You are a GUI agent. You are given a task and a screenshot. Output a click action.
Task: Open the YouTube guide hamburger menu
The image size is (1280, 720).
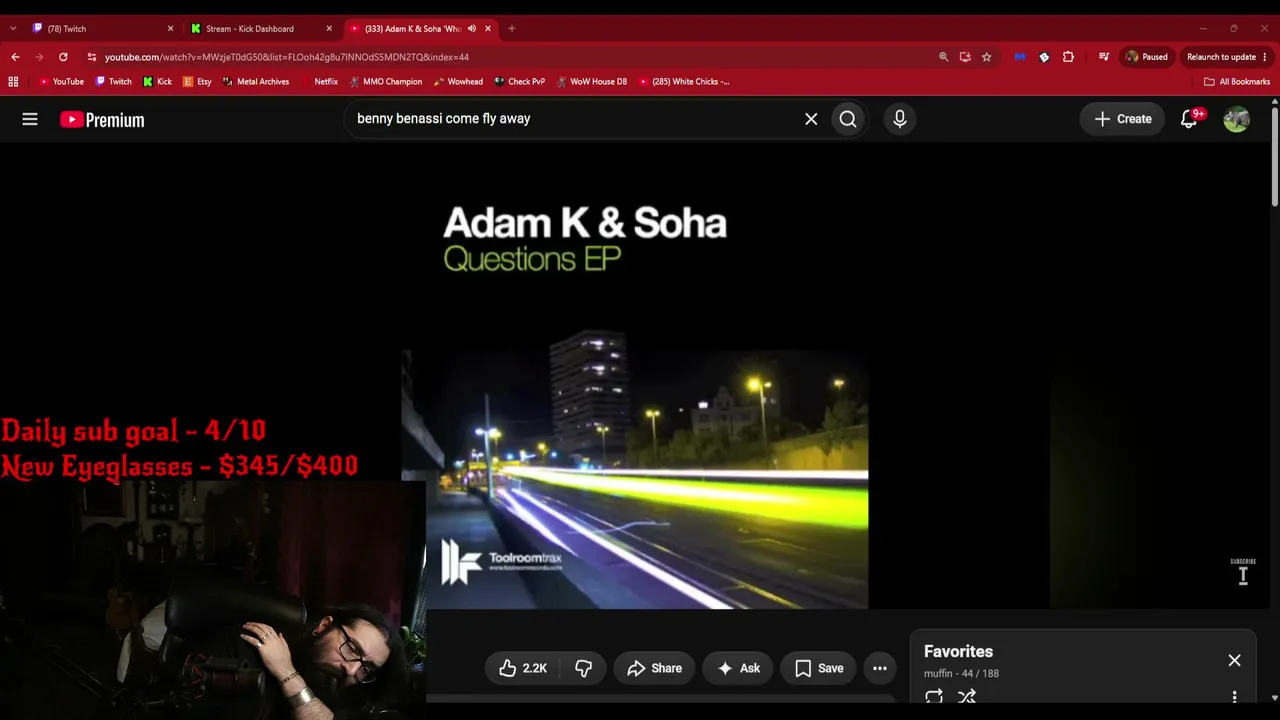(x=30, y=119)
